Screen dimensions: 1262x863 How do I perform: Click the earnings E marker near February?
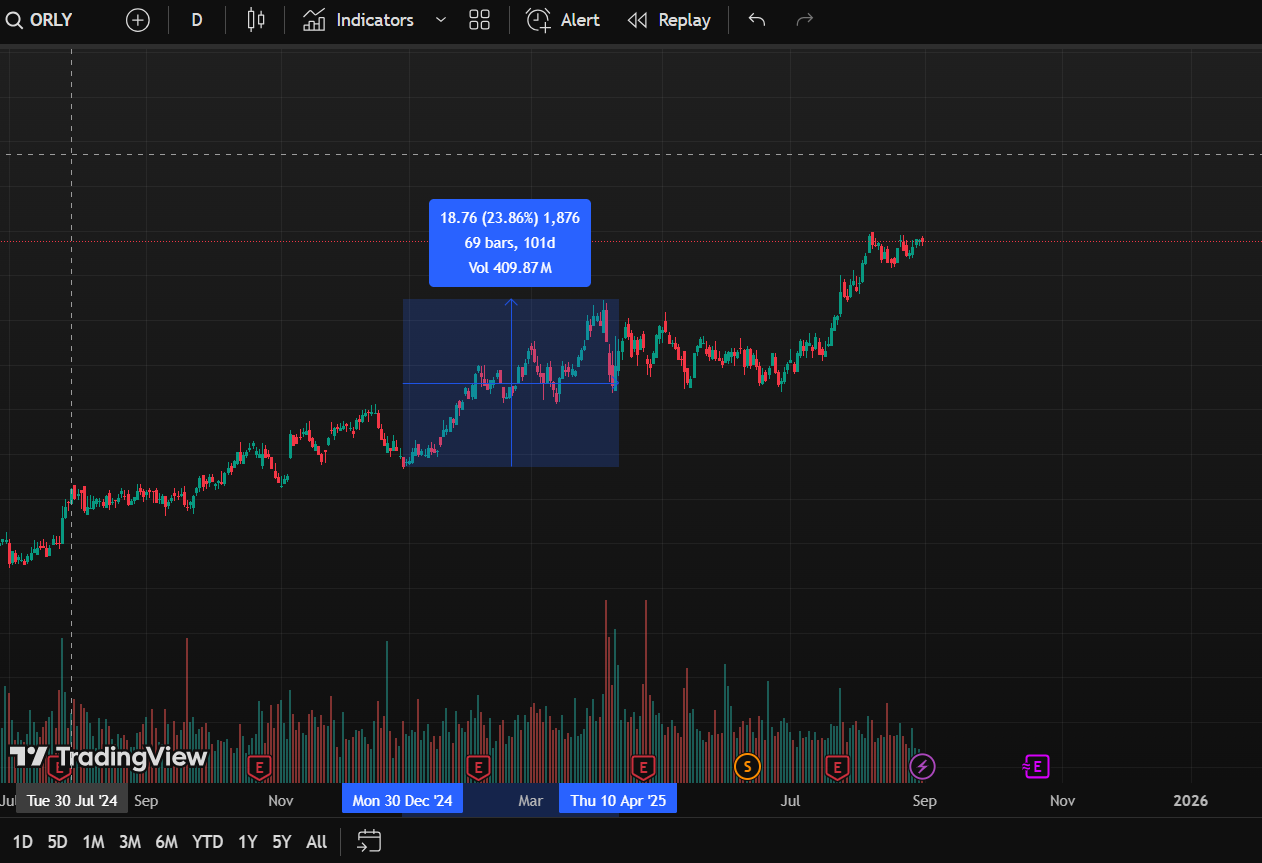pyautogui.click(x=478, y=768)
